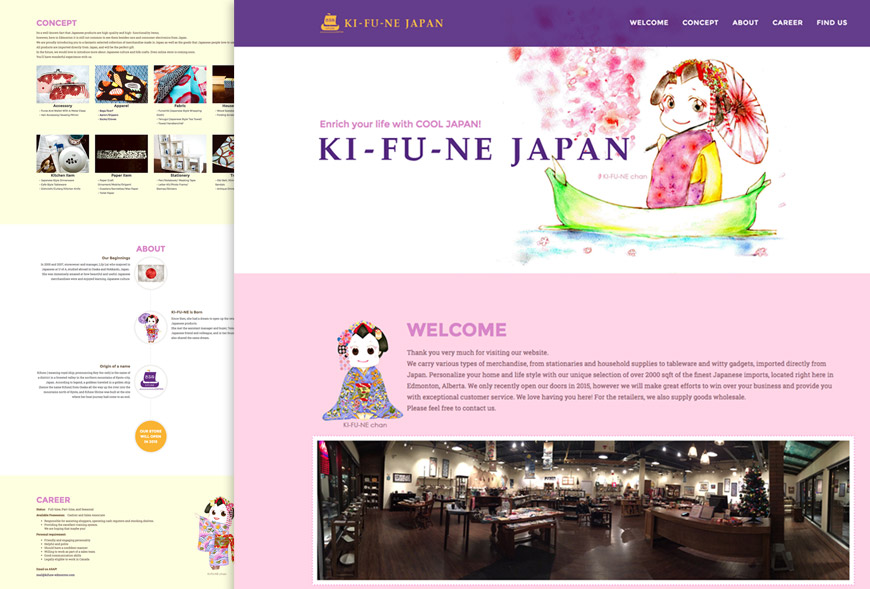Navigate to FIND US in the header
Viewport: 870px width, 589px height.
(x=832, y=23)
